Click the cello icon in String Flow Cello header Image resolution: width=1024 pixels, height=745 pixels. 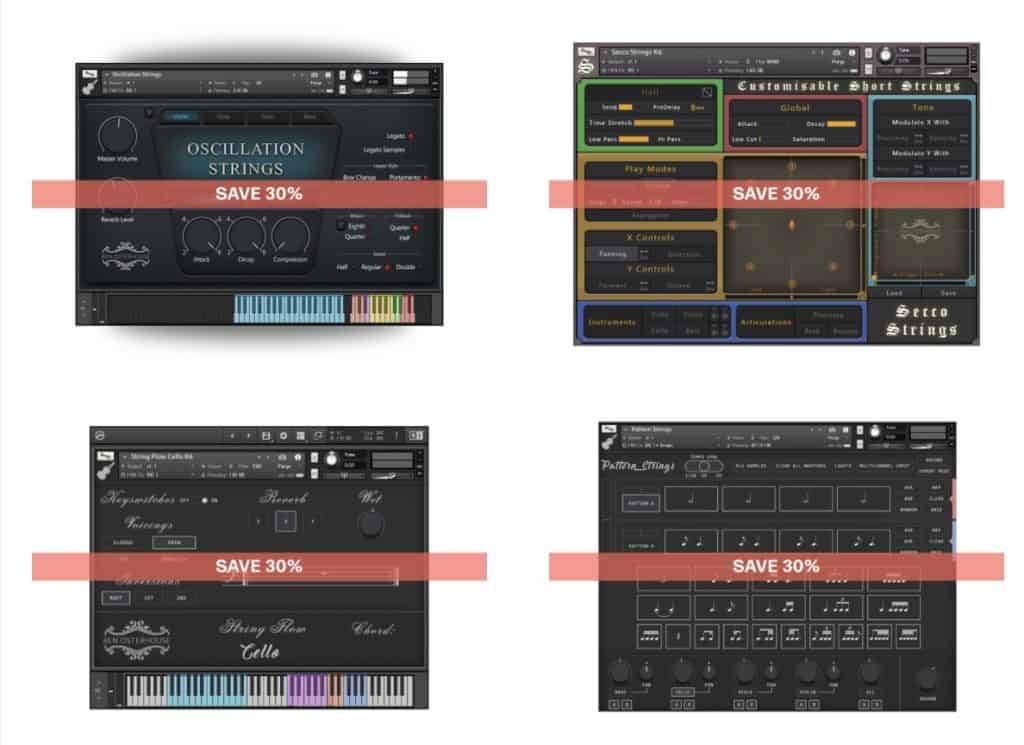pos(104,471)
